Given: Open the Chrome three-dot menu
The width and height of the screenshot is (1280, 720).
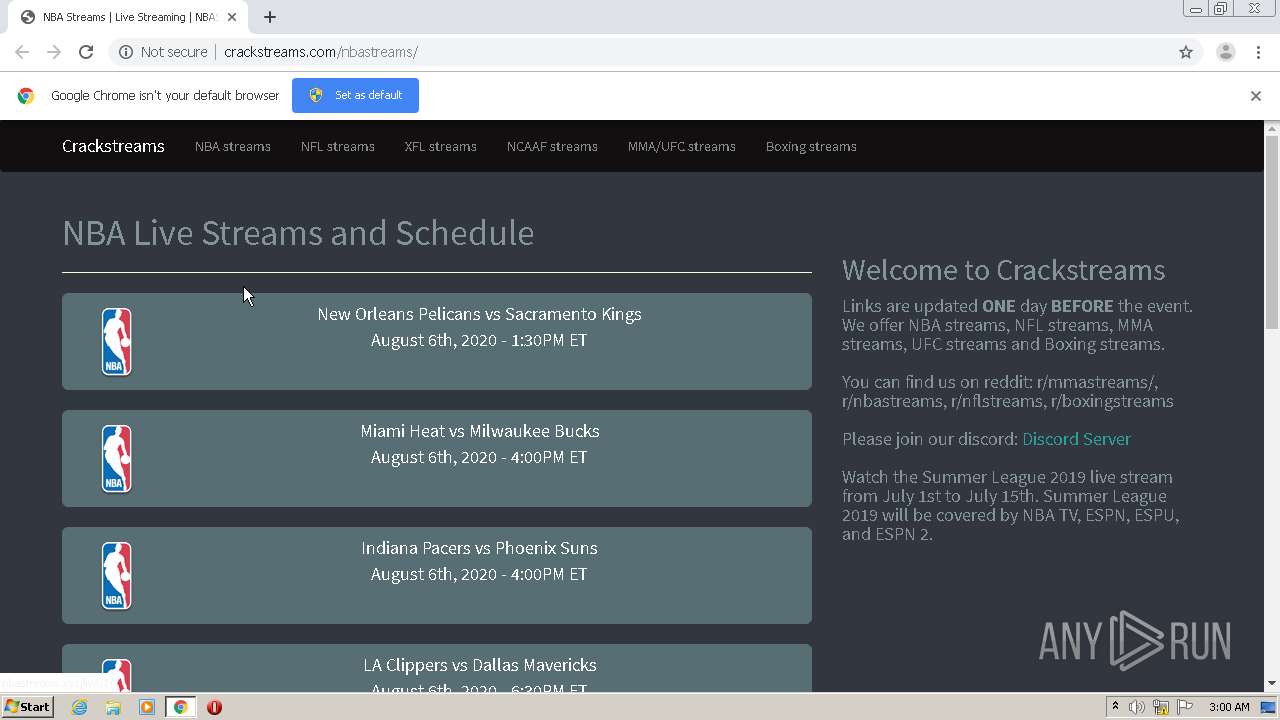Looking at the screenshot, I should coord(1258,52).
